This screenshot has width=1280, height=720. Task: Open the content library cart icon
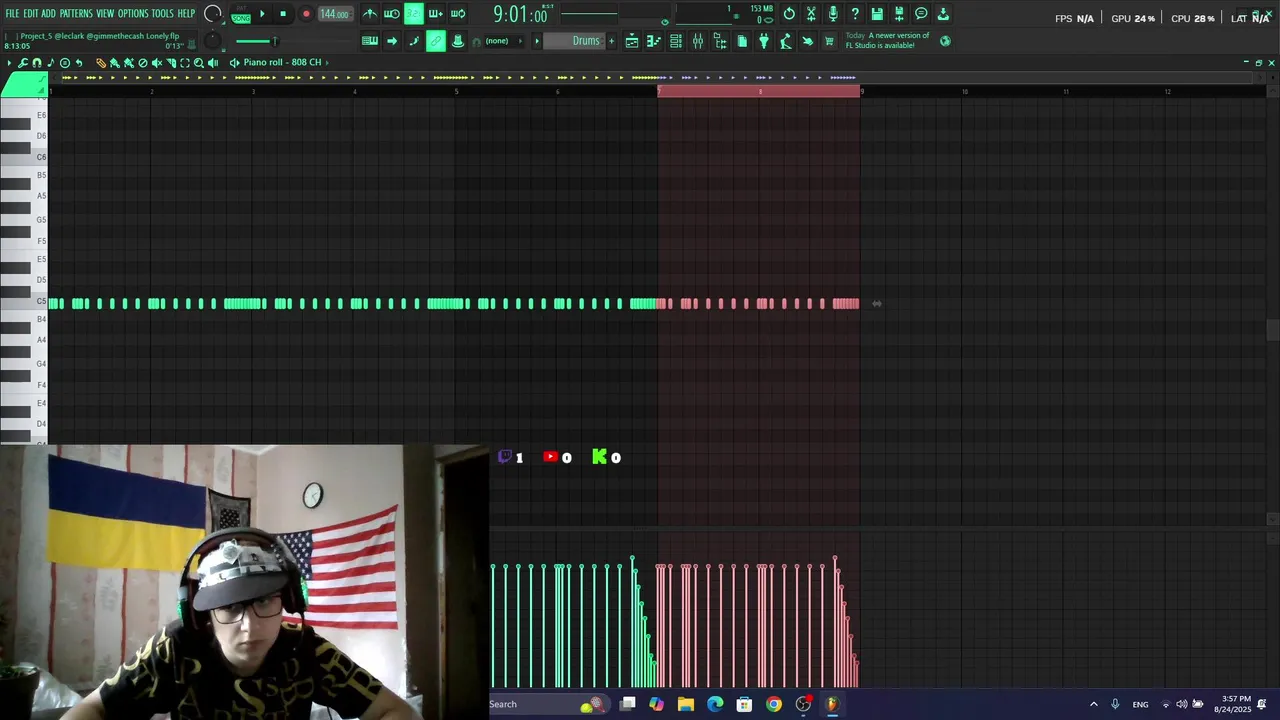[x=829, y=41]
